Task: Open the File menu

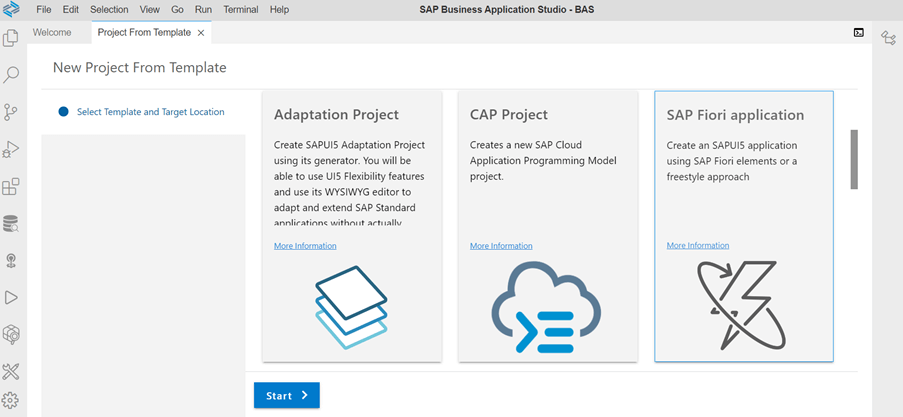Action: click(44, 10)
